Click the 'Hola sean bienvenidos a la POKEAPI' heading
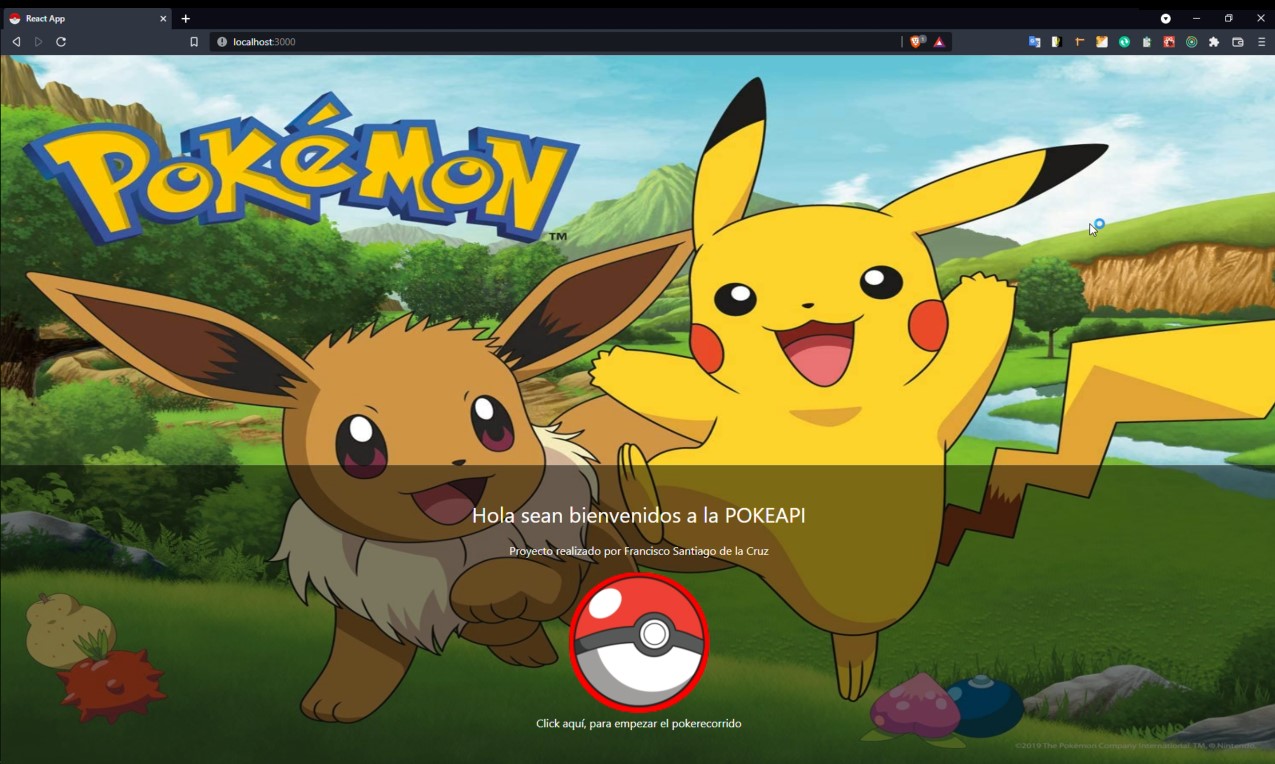This screenshot has height=764, width=1275. [x=638, y=515]
